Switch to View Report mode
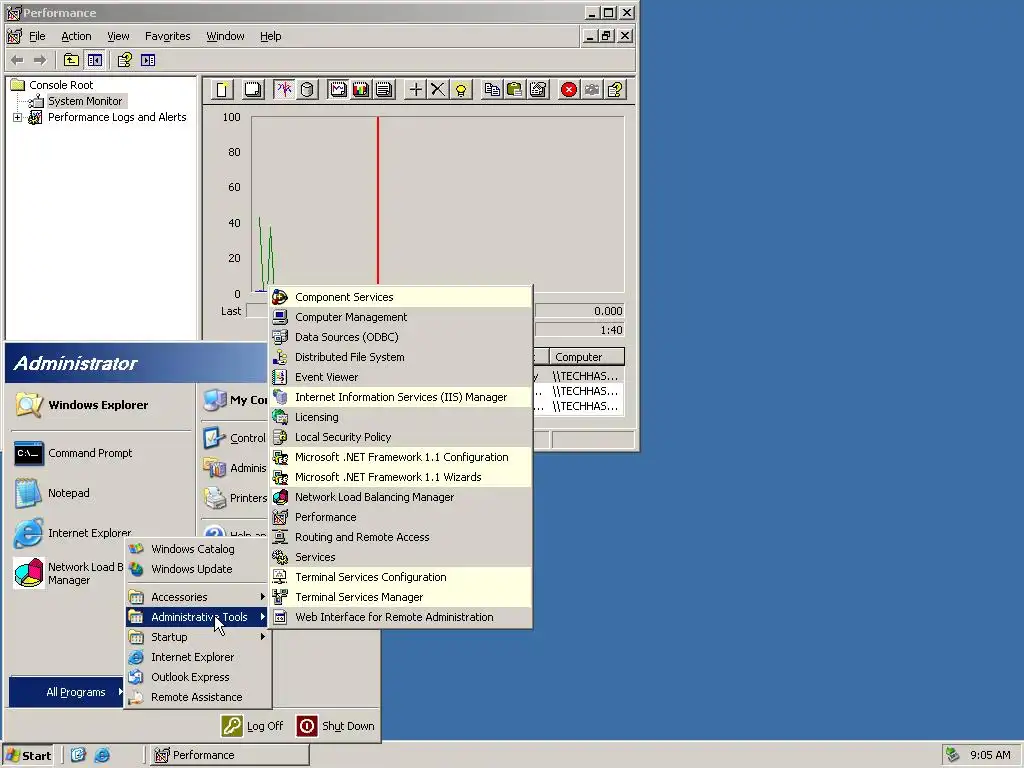This screenshot has height=768, width=1024. coord(384,89)
